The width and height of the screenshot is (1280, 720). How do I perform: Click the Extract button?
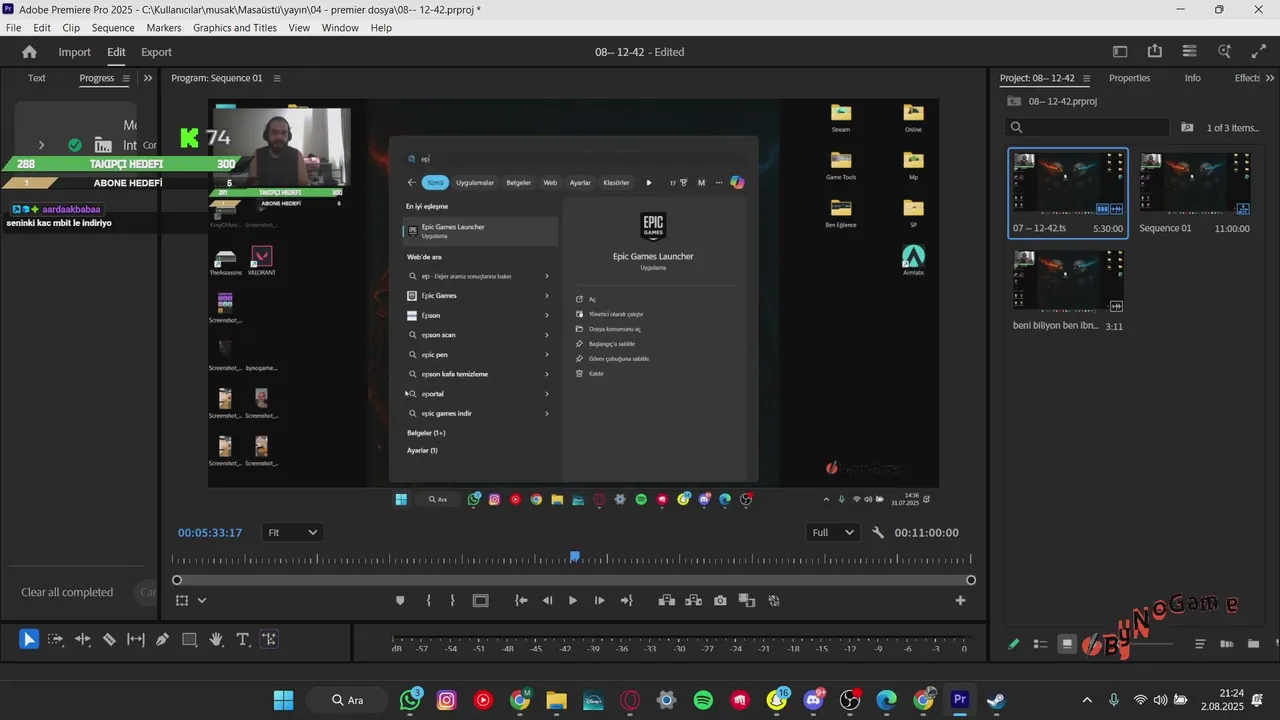[694, 600]
